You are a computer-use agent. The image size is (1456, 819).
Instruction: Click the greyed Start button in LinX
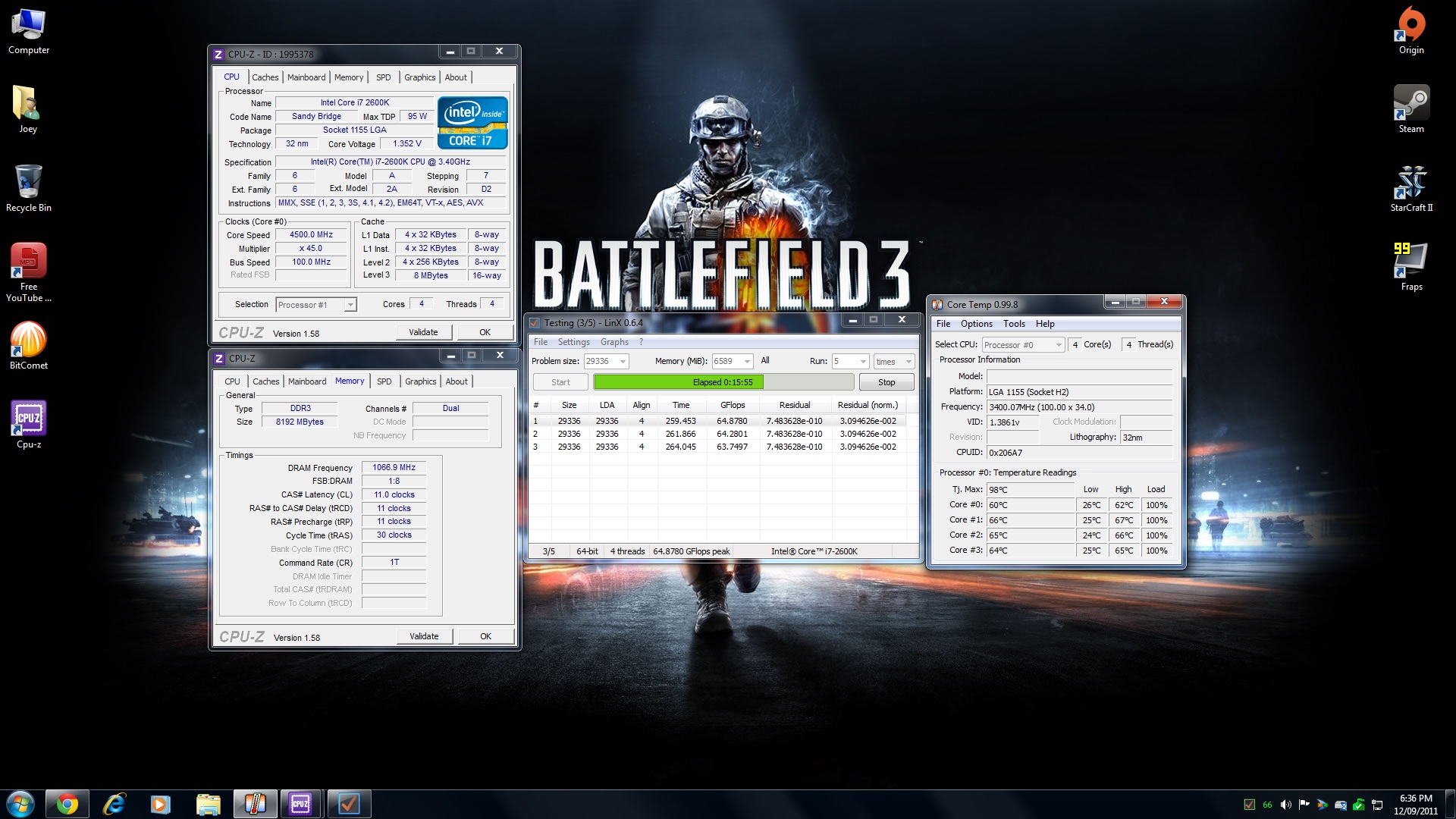[x=560, y=382]
